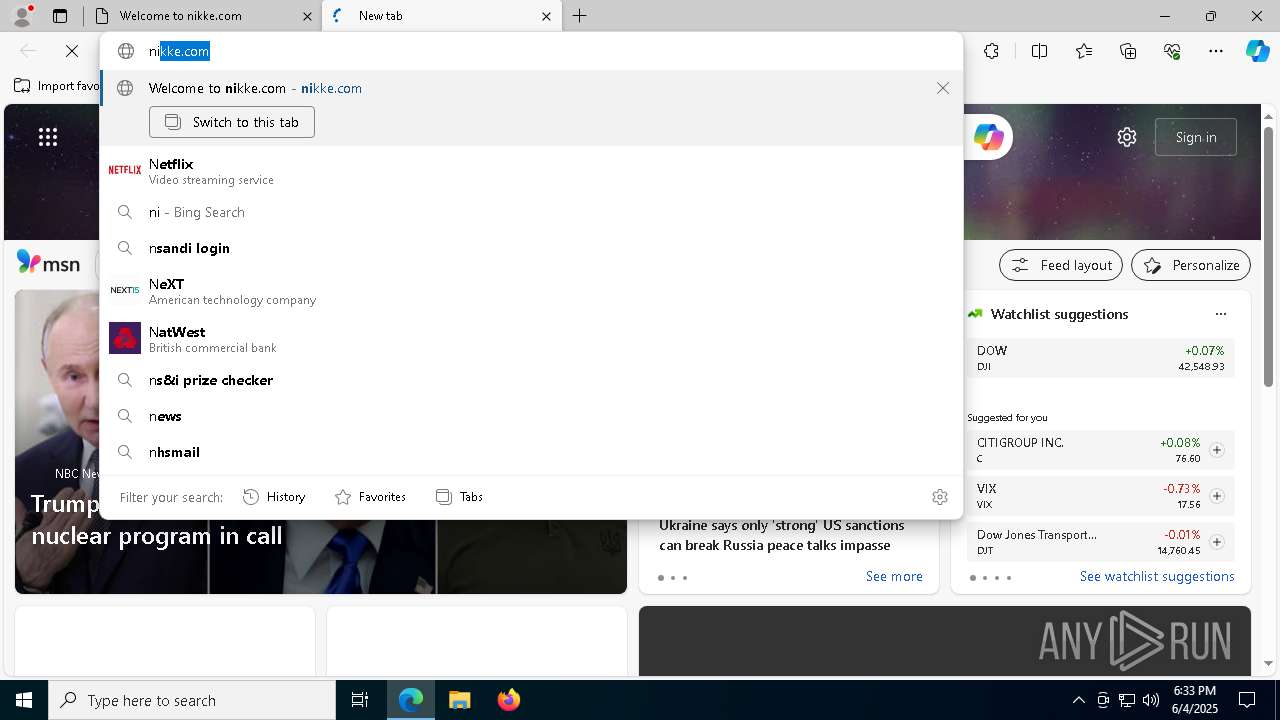The width and height of the screenshot is (1280, 720).
Task: Select the news search suggestion
Action: 530,416
